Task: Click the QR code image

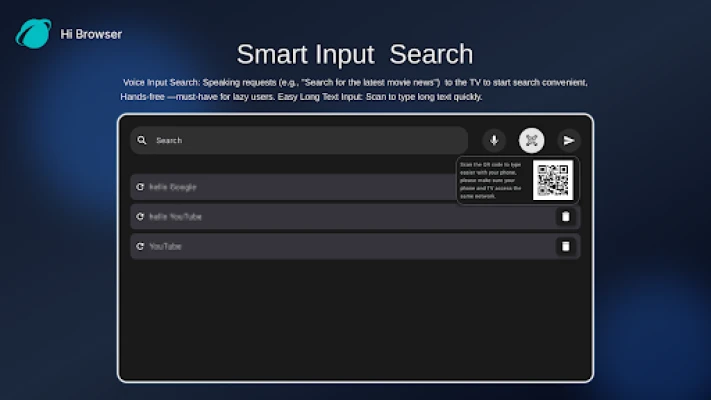Action: point(553,180)
